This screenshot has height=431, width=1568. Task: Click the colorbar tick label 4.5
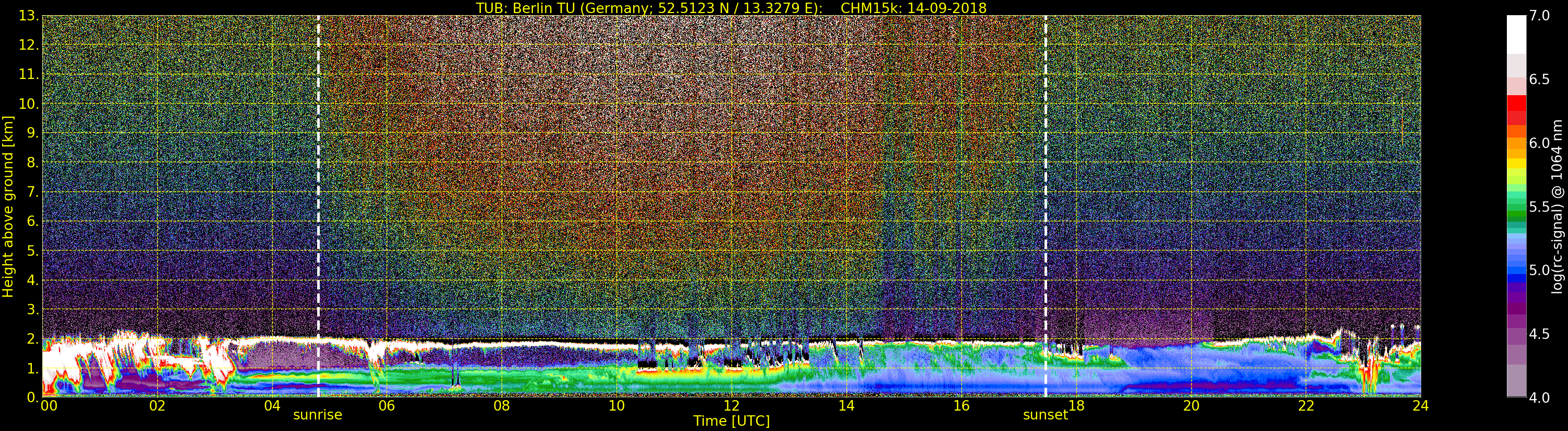(x=1539, y=334)
